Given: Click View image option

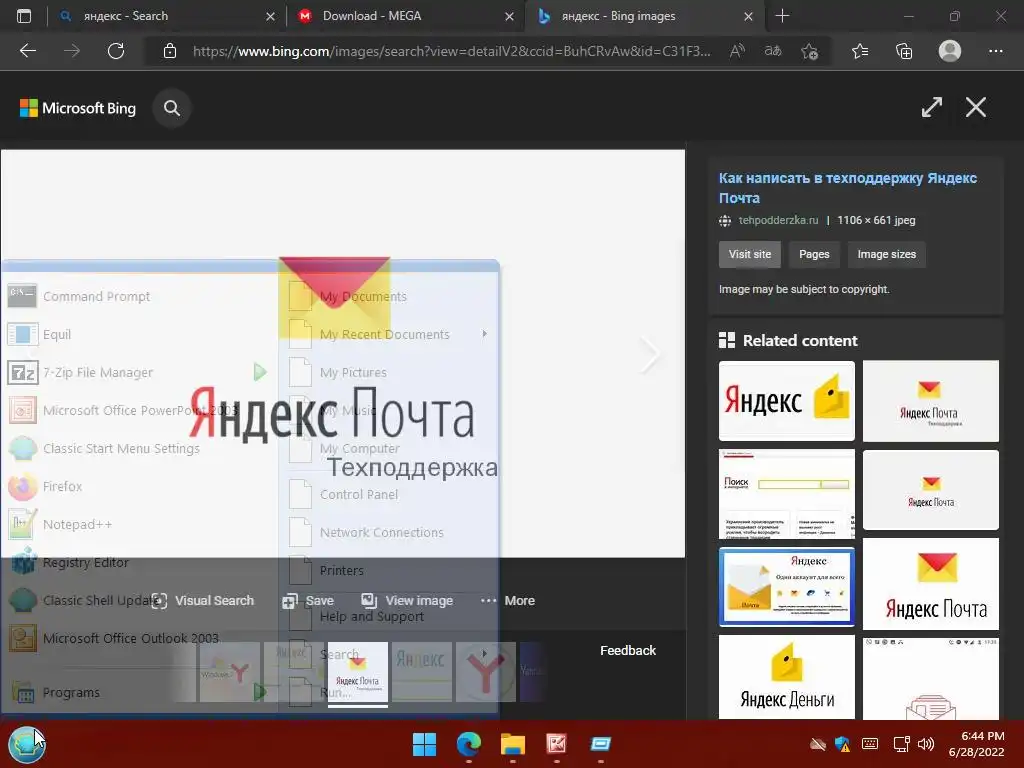Looking at the screenshot, I should [407, 601].
